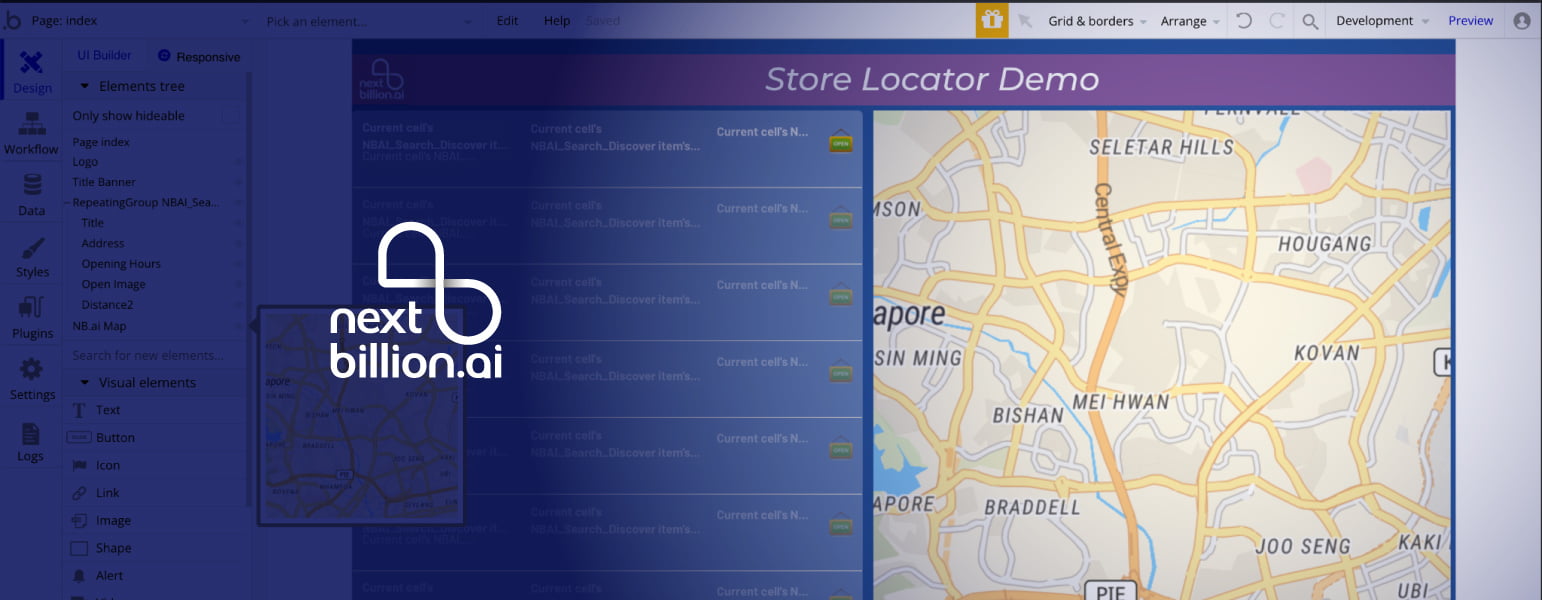Toggle visibility of the RepeatingGroup NBAI_Sea element
Image resolution: width=1542 pixels, height=600 pixels.
pos(238,203)
